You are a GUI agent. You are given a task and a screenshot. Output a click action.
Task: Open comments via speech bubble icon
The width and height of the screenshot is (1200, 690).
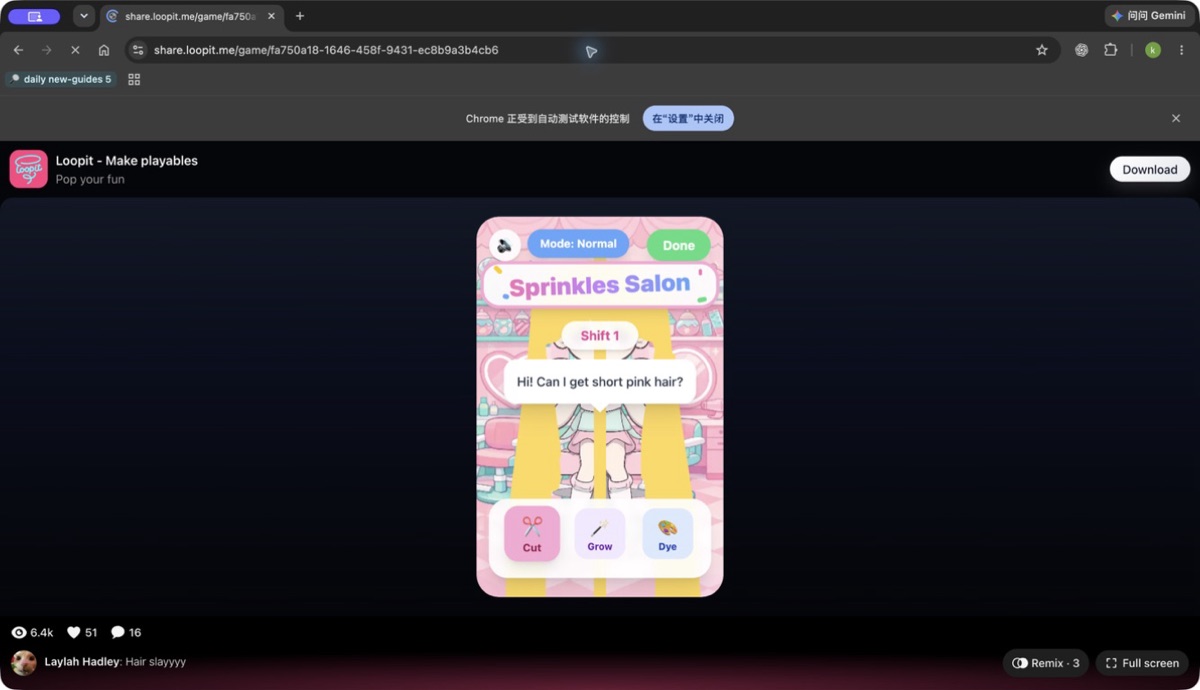click(x=118, y=633)
